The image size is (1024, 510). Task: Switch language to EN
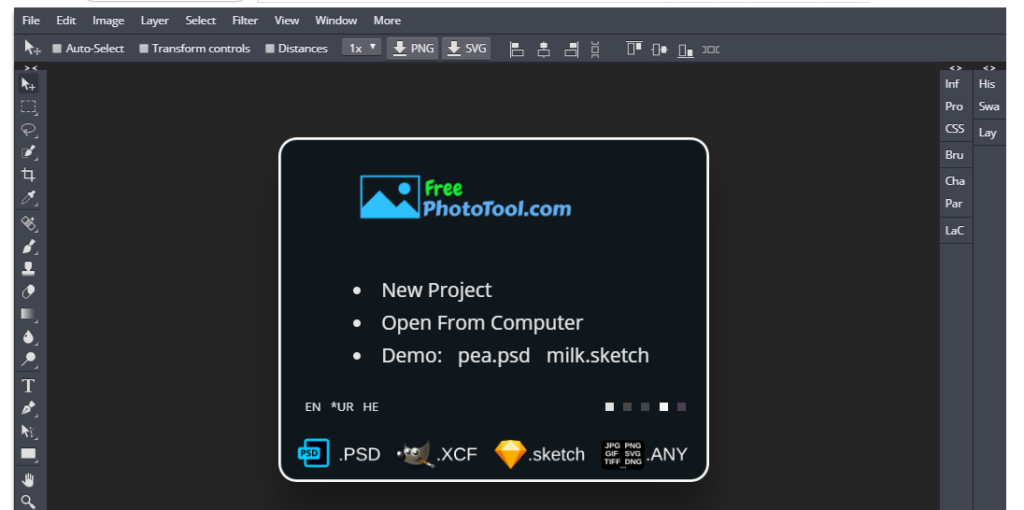(313, 407)
